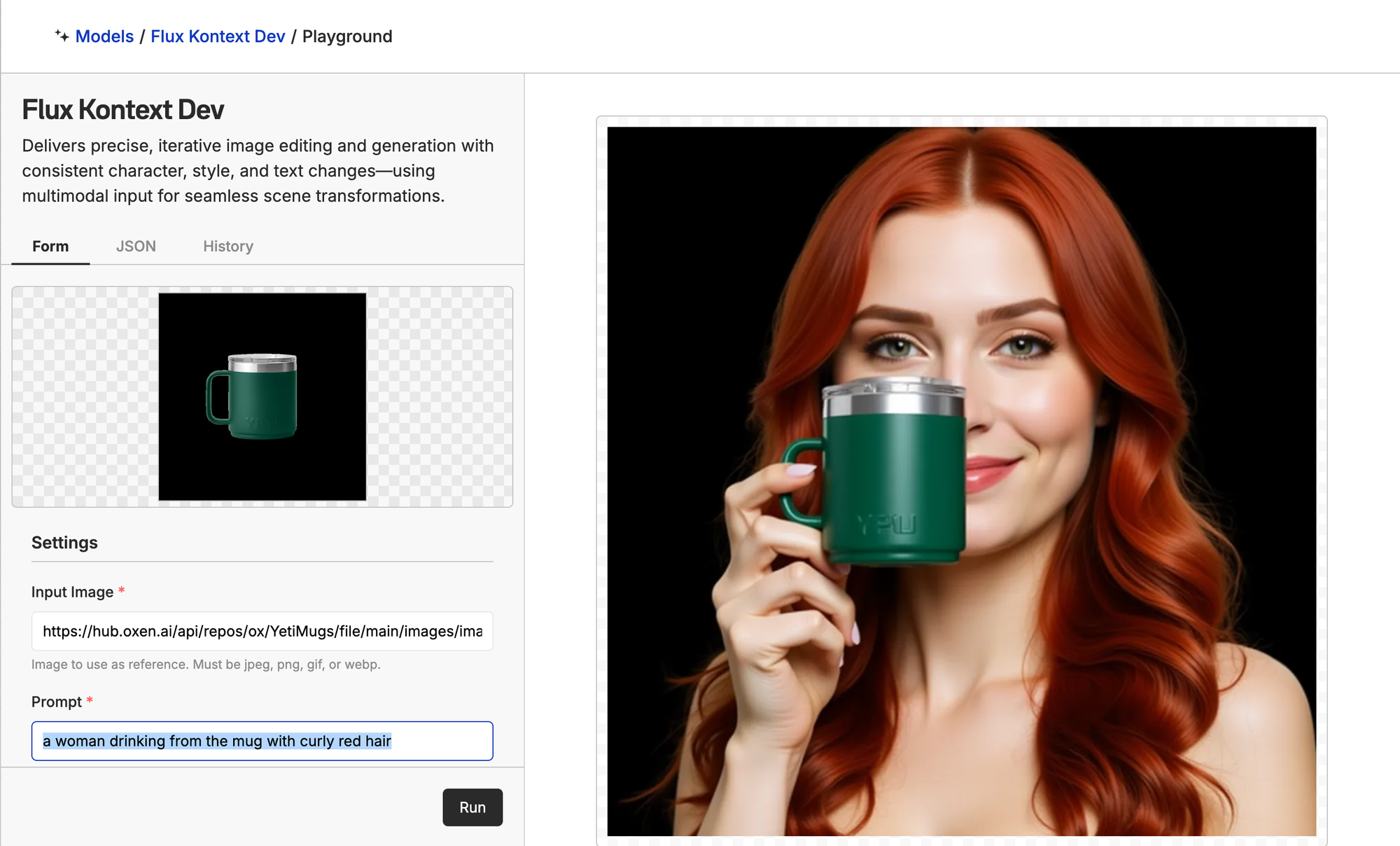Open the History tab

(x=228, y=247)
